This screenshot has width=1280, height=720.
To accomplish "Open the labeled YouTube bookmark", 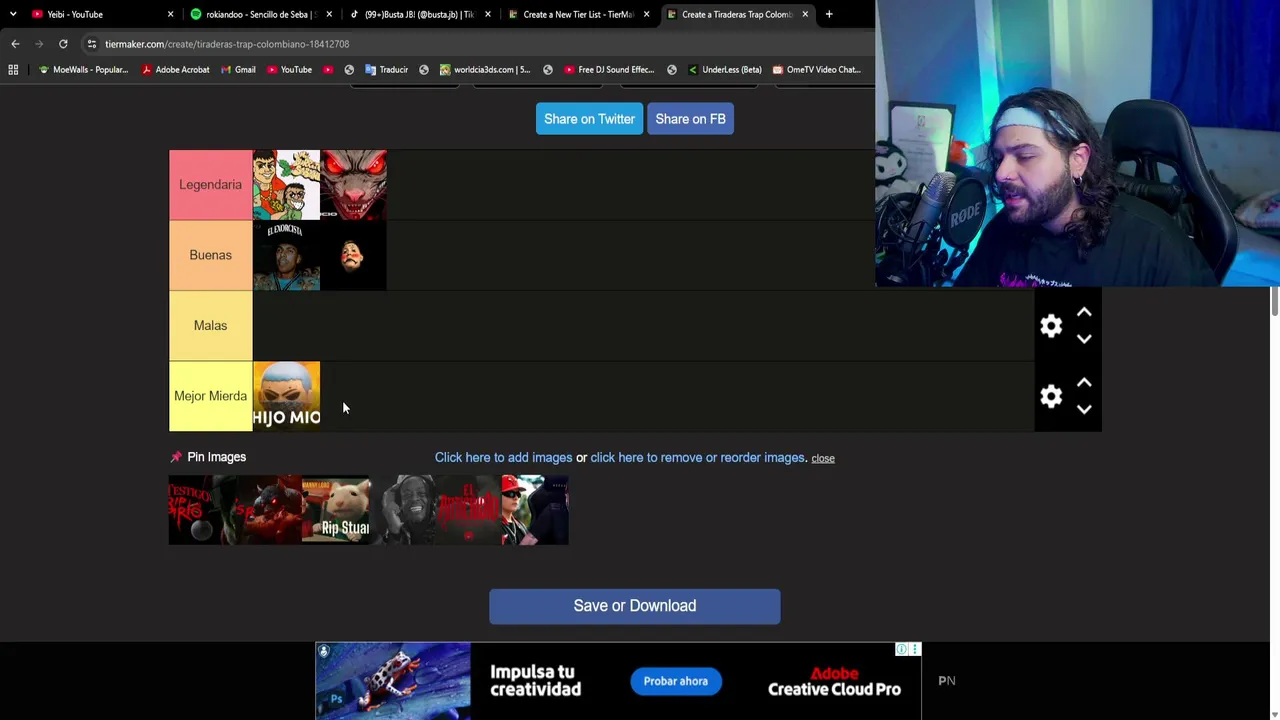I will (290, 70).
